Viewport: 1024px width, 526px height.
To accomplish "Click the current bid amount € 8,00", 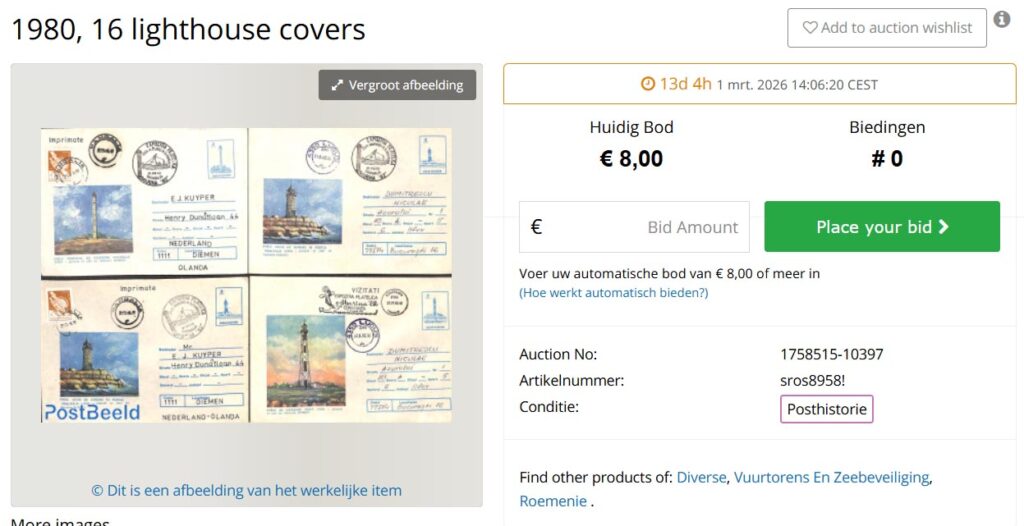I will point(631,158).
